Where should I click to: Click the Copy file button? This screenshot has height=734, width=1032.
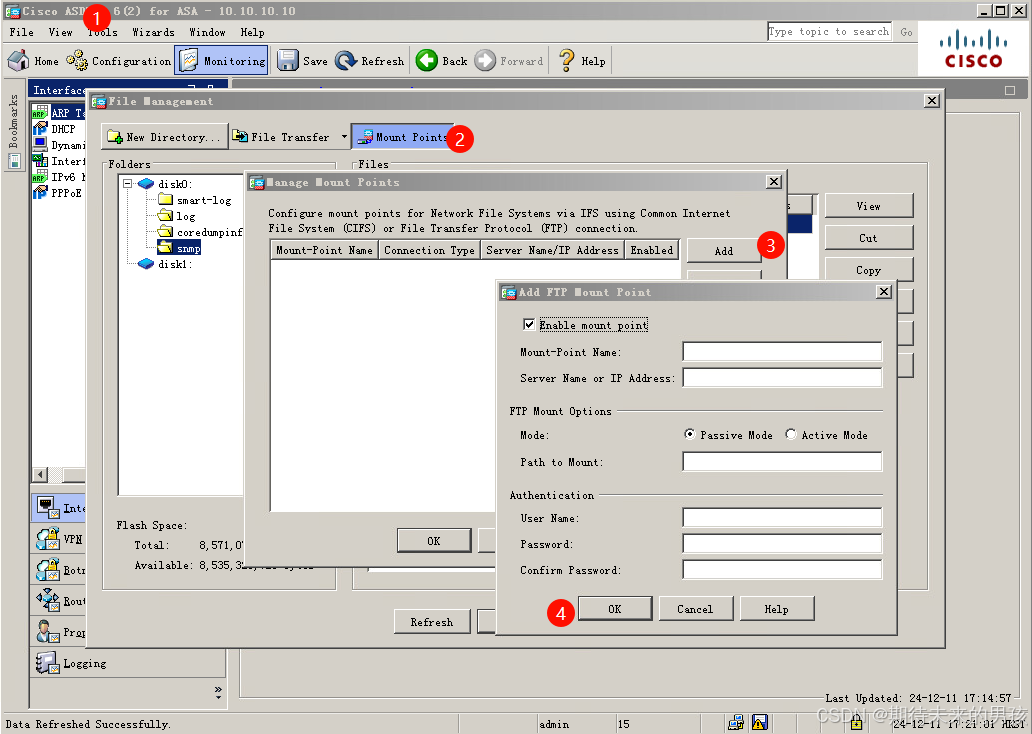point(869,270)
